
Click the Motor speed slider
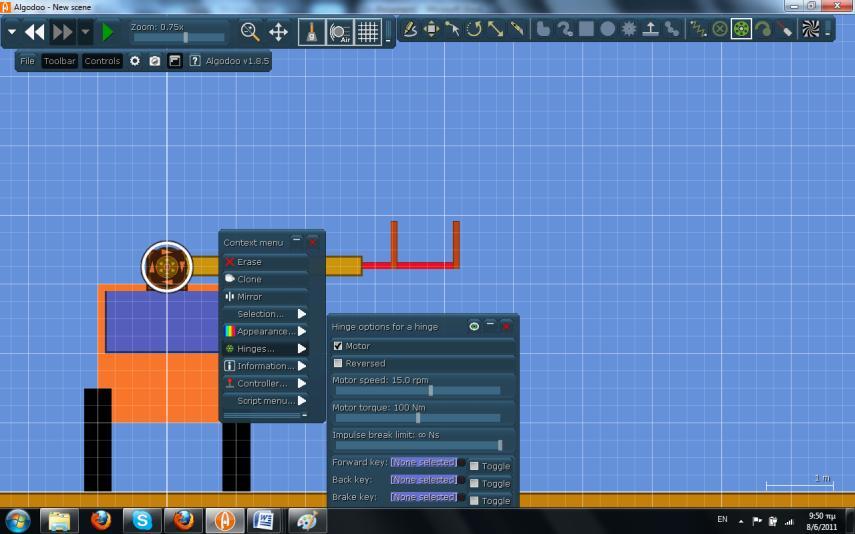click(x=418, y=391)
